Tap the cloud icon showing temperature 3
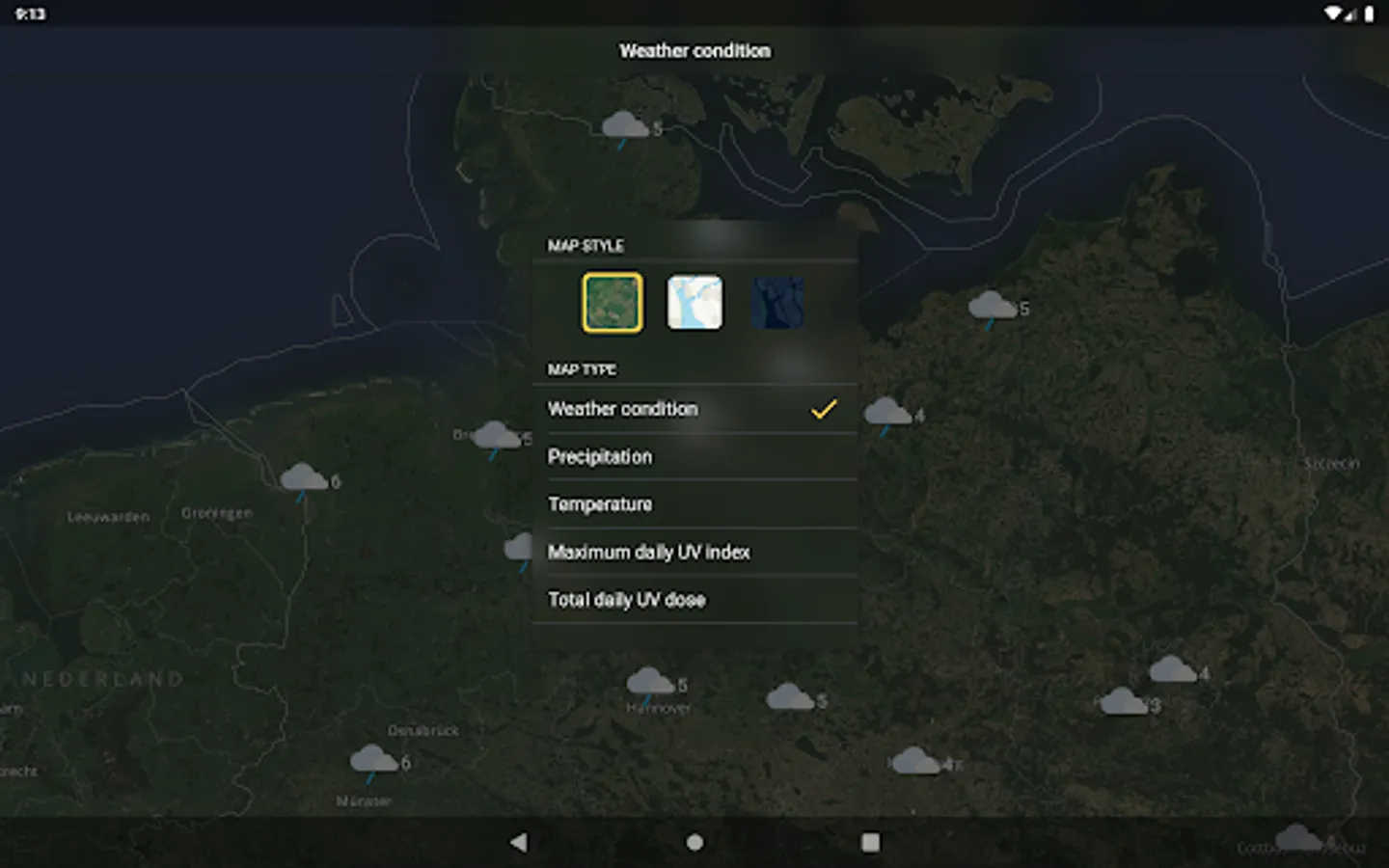Screen dimensions: 1389x868 pyautogui.click(x=1125, y=702)
